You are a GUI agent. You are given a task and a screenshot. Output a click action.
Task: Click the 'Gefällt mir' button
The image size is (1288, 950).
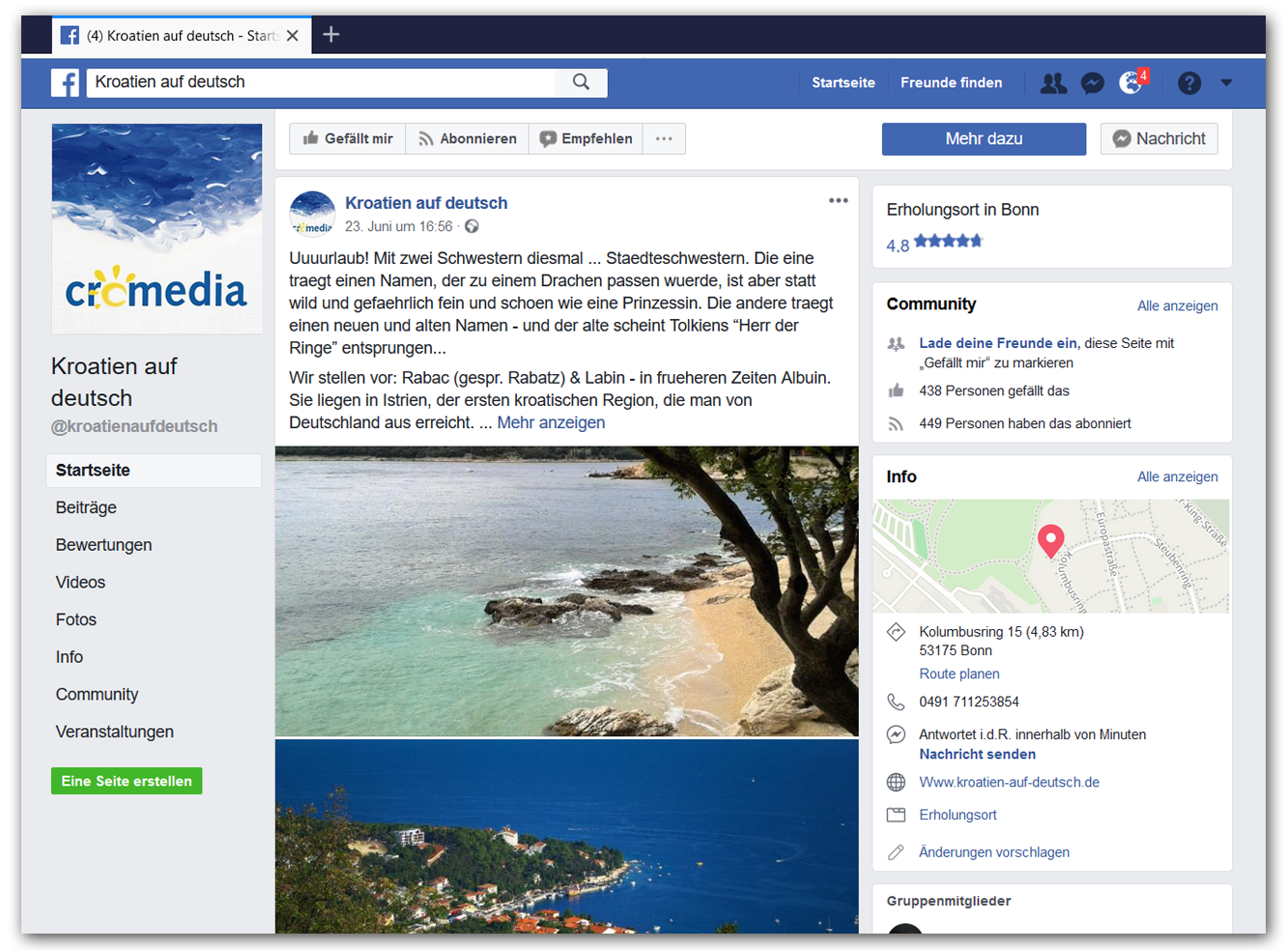point(348,139)
